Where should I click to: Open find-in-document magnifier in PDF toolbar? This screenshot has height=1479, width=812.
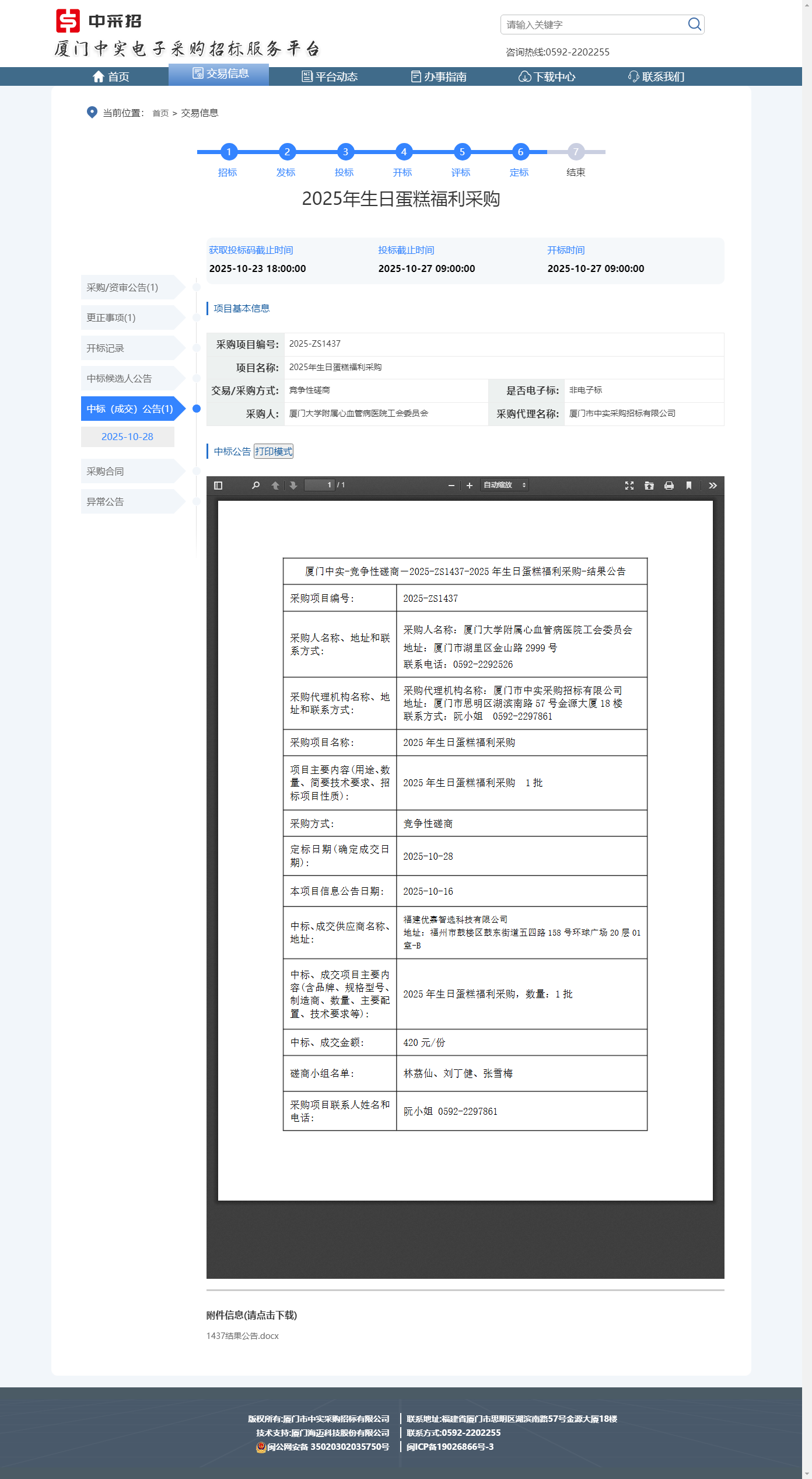pyautogui.click(x=256, y=485)
